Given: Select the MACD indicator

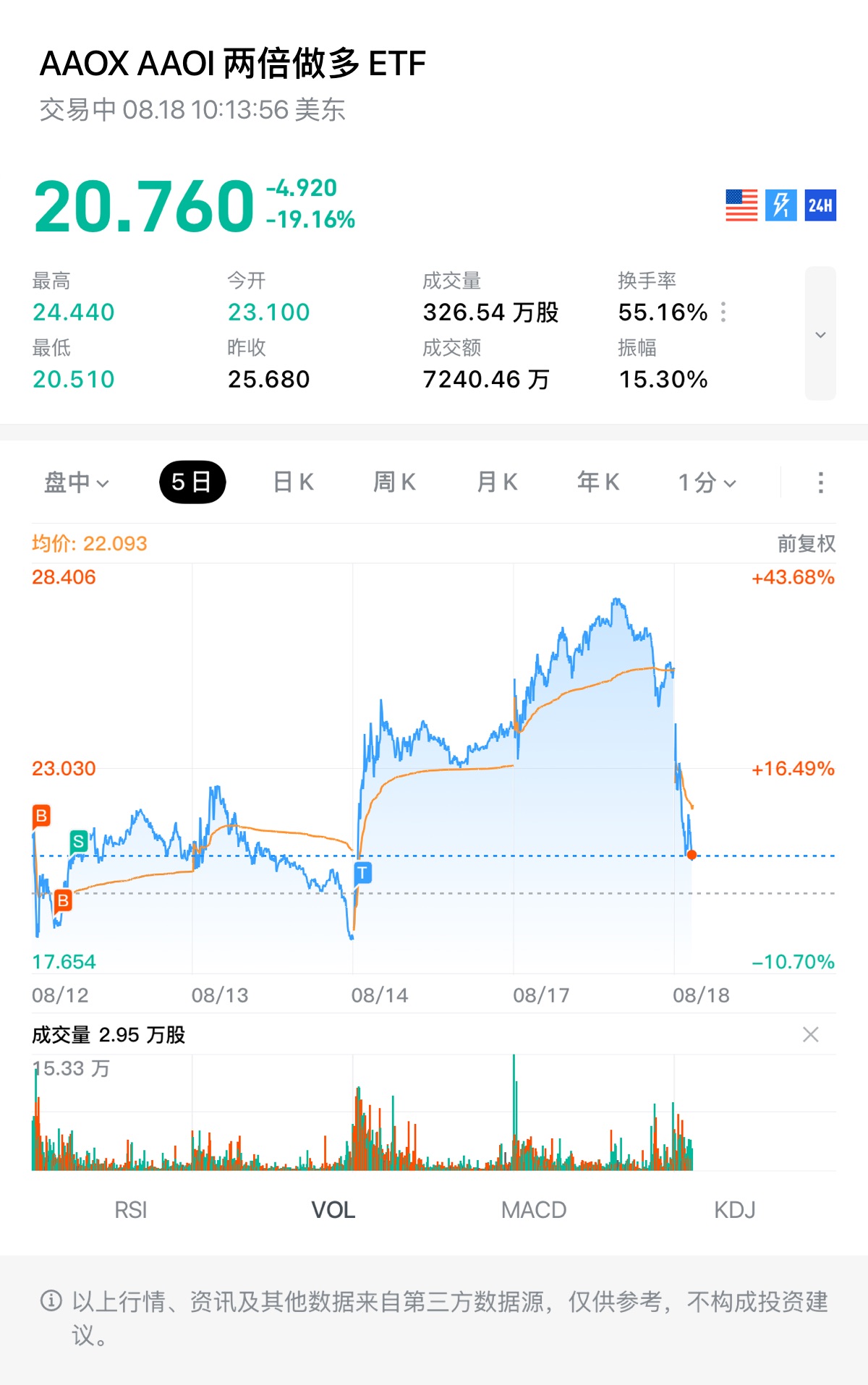Looking at the screenshot, I should pyautogui.click(x=534, y=1210).
